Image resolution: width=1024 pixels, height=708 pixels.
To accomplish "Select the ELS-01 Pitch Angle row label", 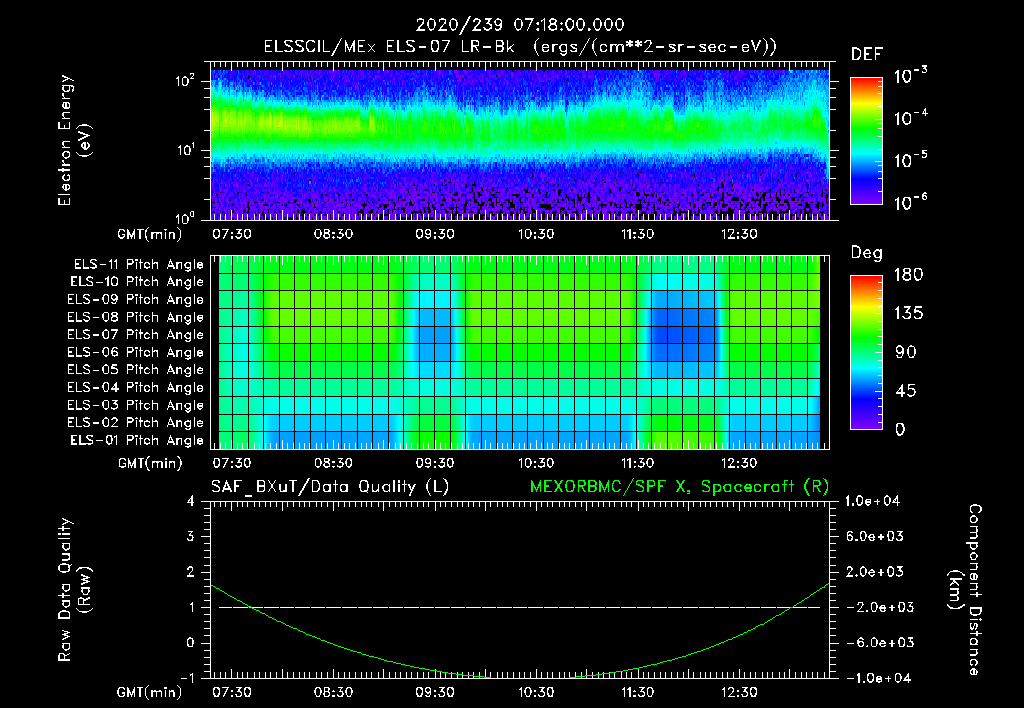I will [137, 440].
